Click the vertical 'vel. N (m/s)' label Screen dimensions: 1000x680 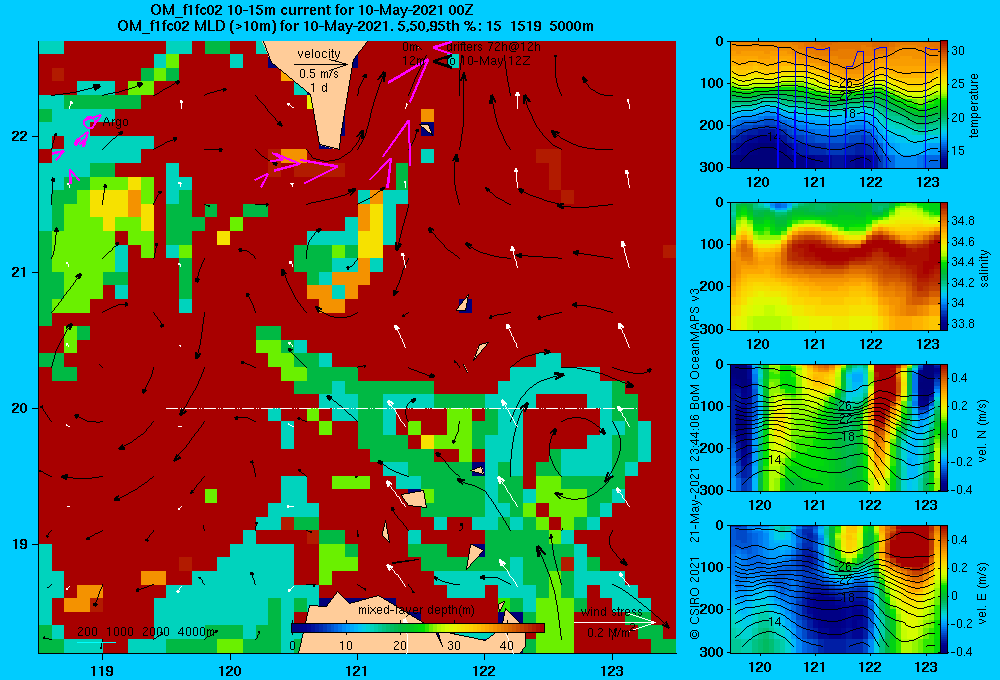[983, 431]
